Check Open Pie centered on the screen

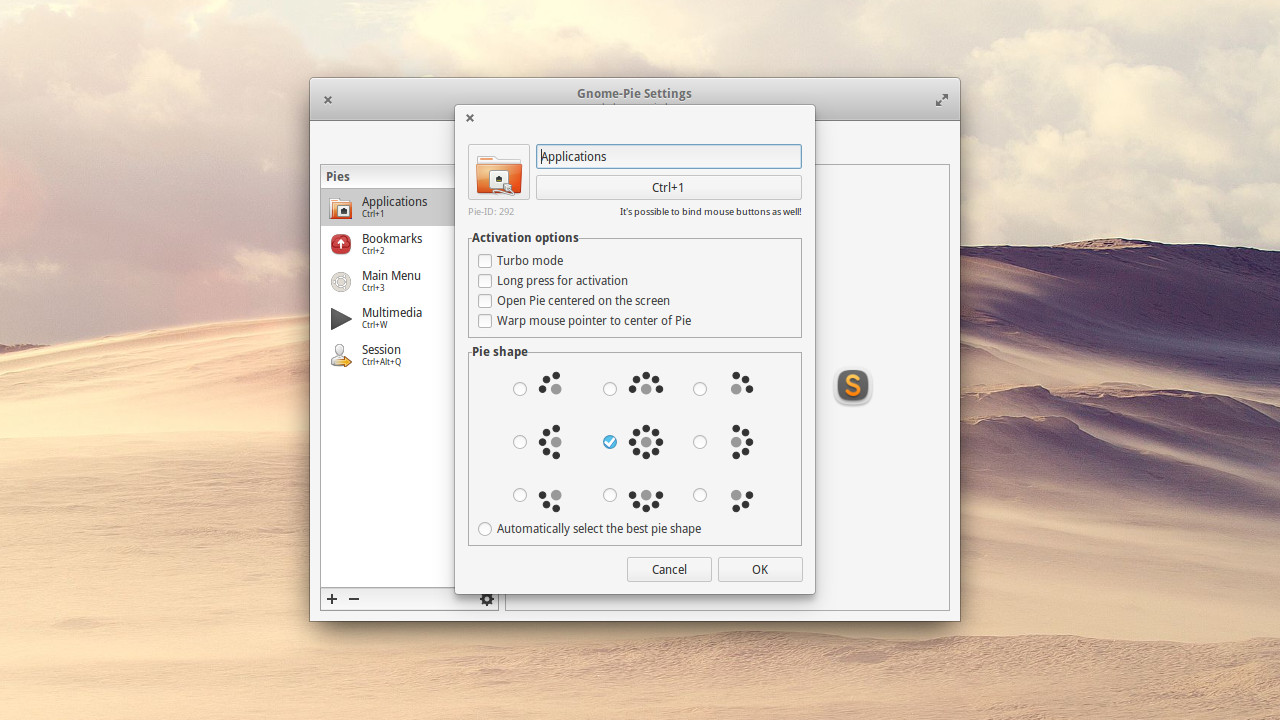485,301
